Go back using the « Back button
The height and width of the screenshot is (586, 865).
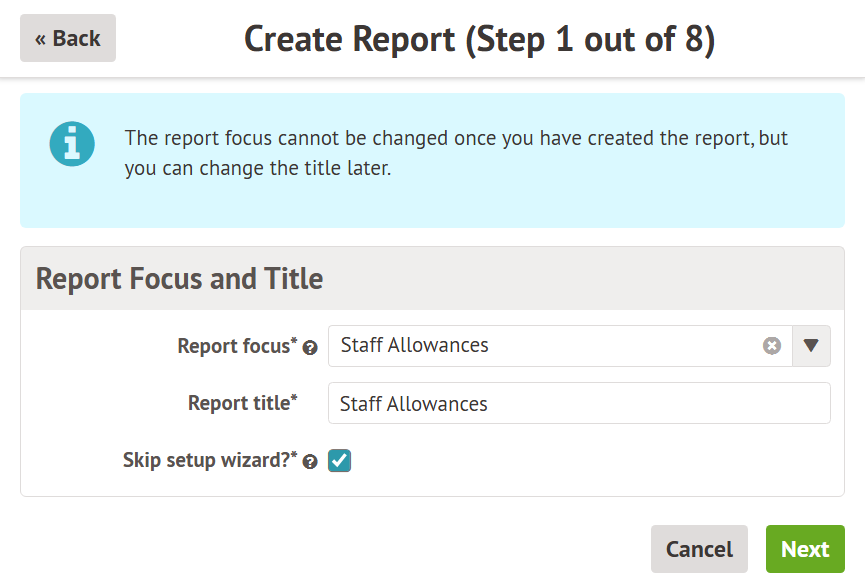(x=68, y=38)
